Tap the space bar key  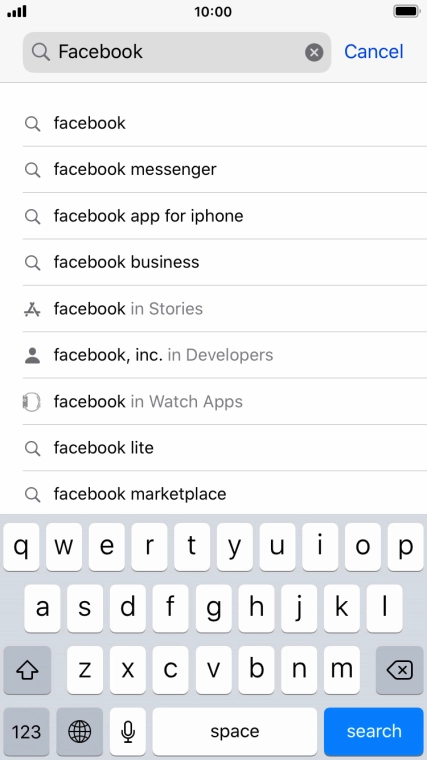(235, 731)
